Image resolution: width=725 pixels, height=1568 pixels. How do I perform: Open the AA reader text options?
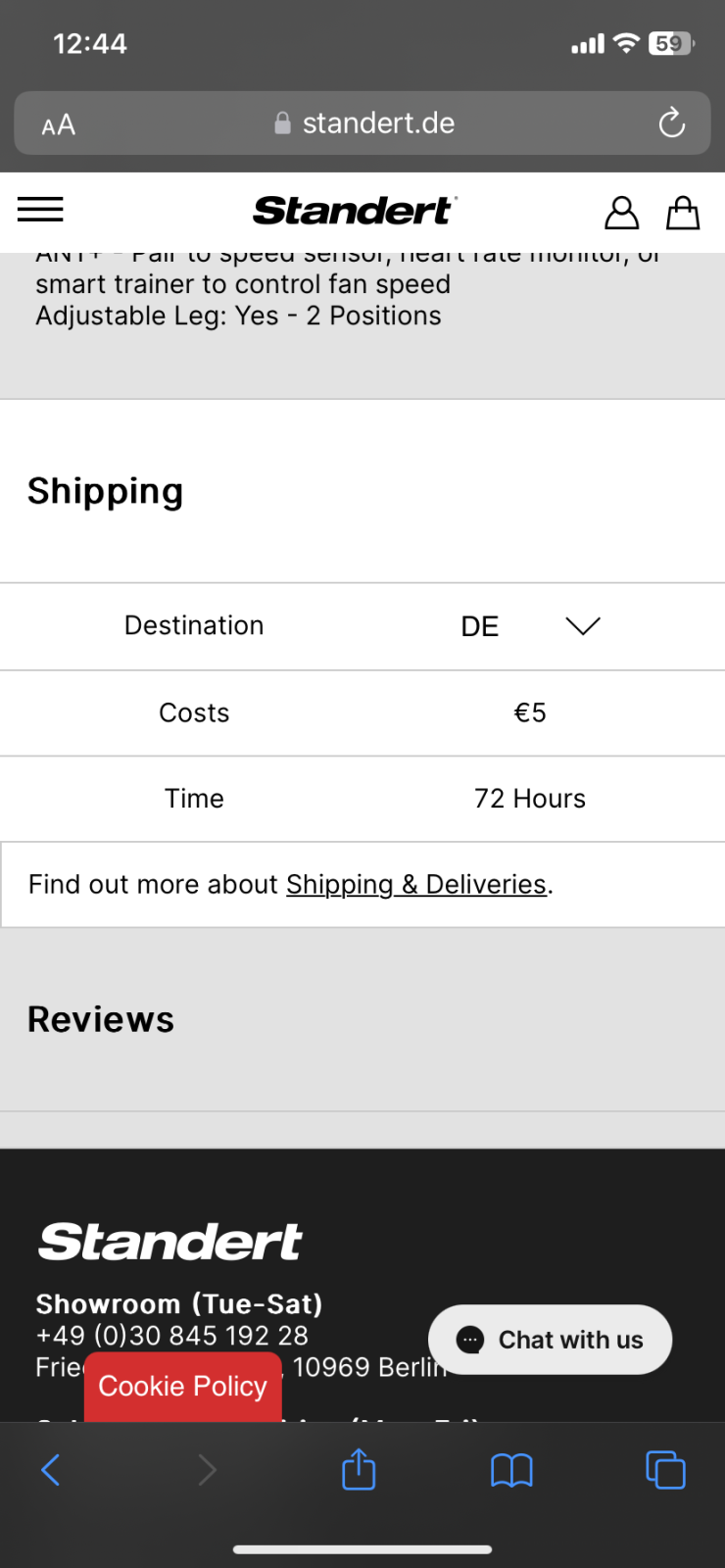click(59, 124)
